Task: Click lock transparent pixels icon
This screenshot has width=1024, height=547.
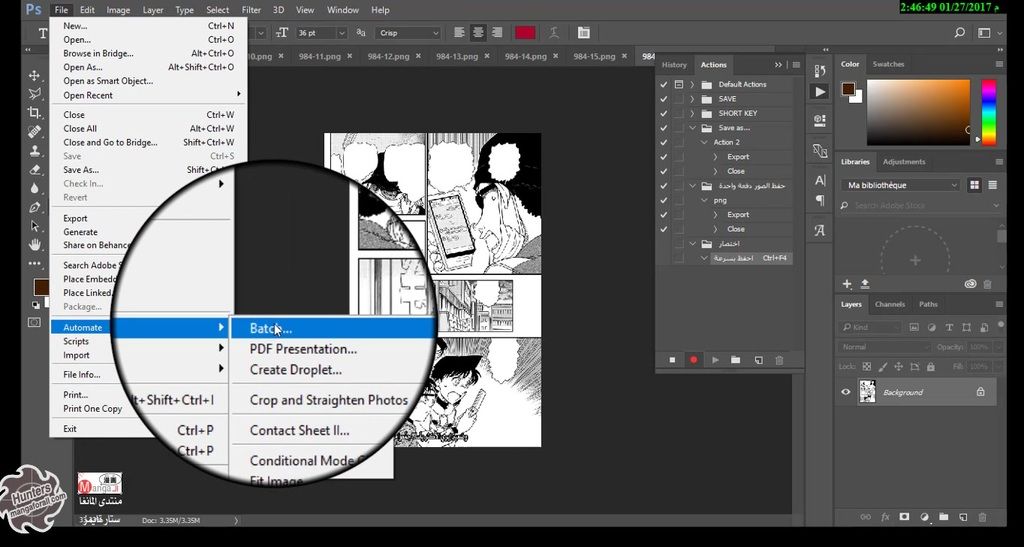Action: 867,367
